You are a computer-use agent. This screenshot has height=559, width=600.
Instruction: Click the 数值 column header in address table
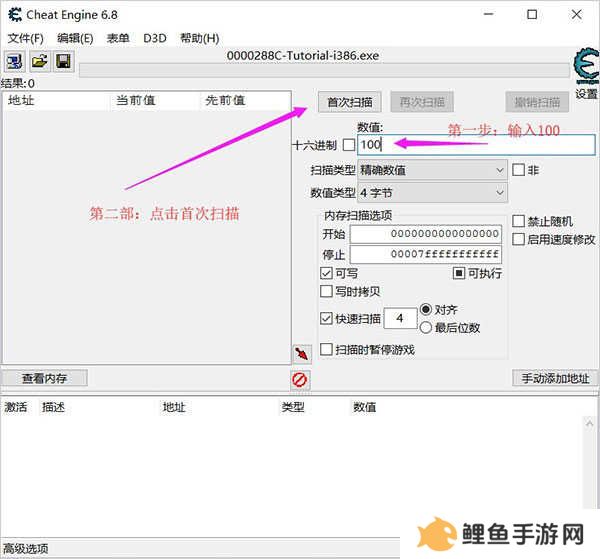click(x=364, y=407)
